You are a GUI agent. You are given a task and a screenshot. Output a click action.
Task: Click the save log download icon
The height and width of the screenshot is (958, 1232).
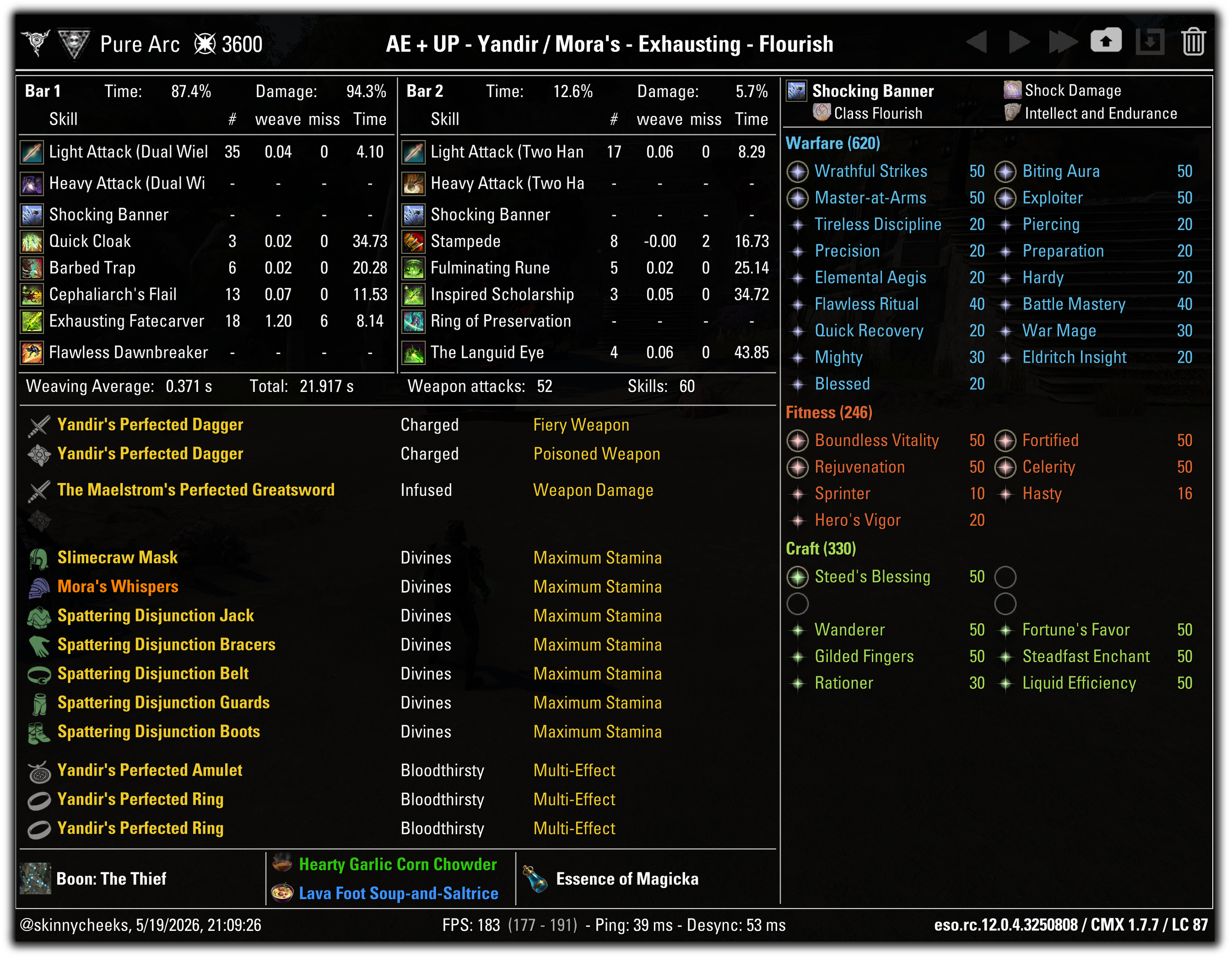click(1149, 42)
